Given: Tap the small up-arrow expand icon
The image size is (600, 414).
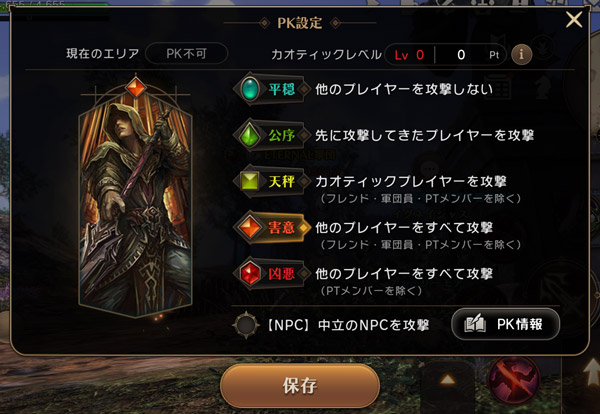Looking at the screenshot, I should click(x=447, y=380).
